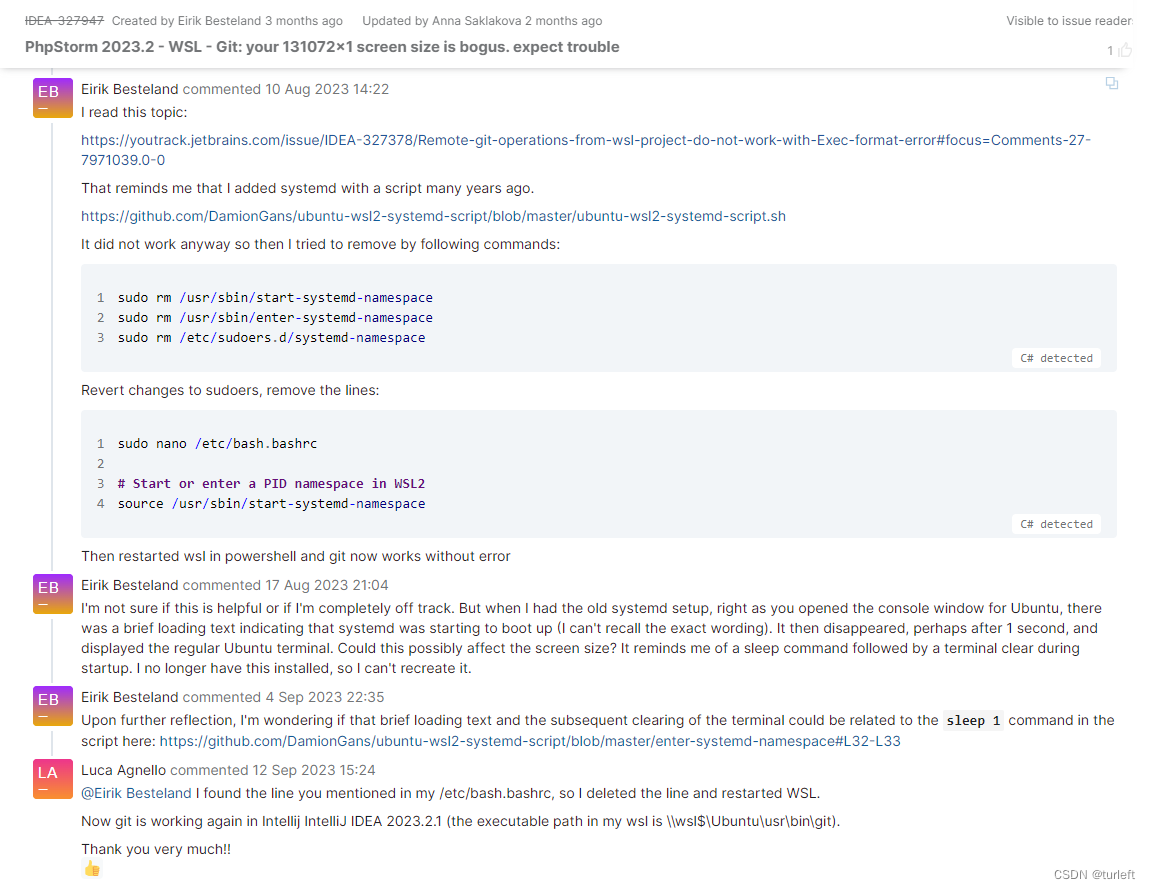Click the thumbs-up vote icon by issue title
The width and height of the screenshot is (1151, 889).
(x=1125, y=50)
